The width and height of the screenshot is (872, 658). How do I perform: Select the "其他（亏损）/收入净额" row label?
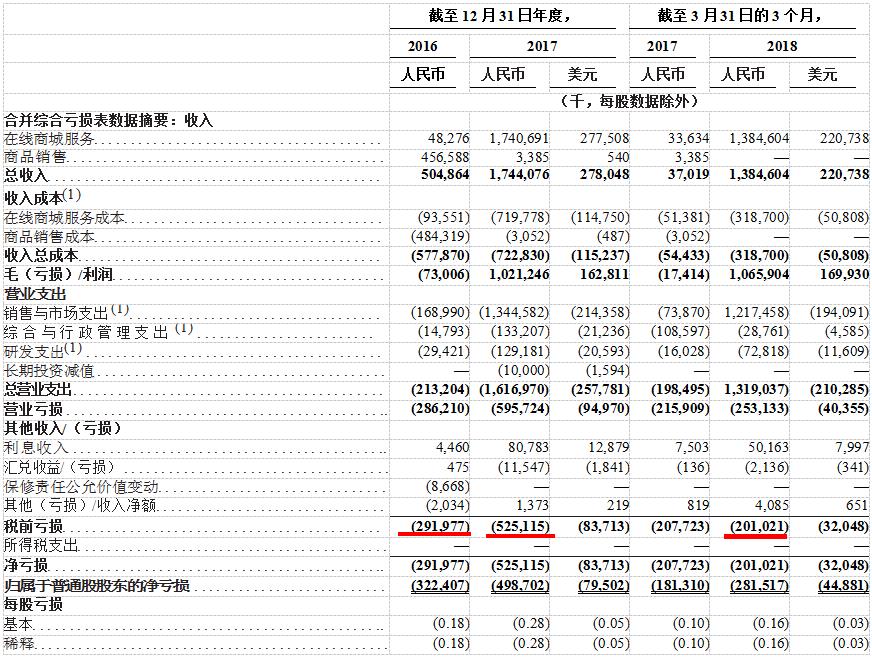click(x=80, y=505)
